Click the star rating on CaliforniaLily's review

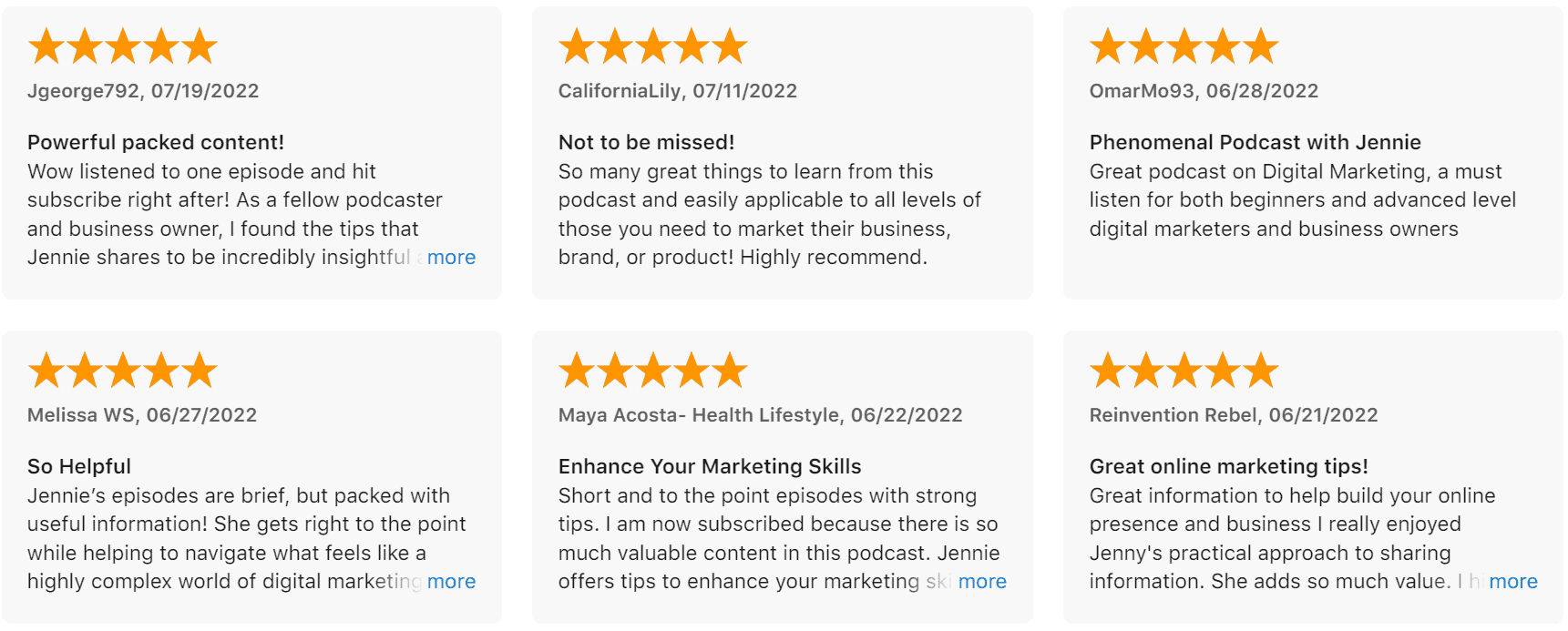point(653,46)
